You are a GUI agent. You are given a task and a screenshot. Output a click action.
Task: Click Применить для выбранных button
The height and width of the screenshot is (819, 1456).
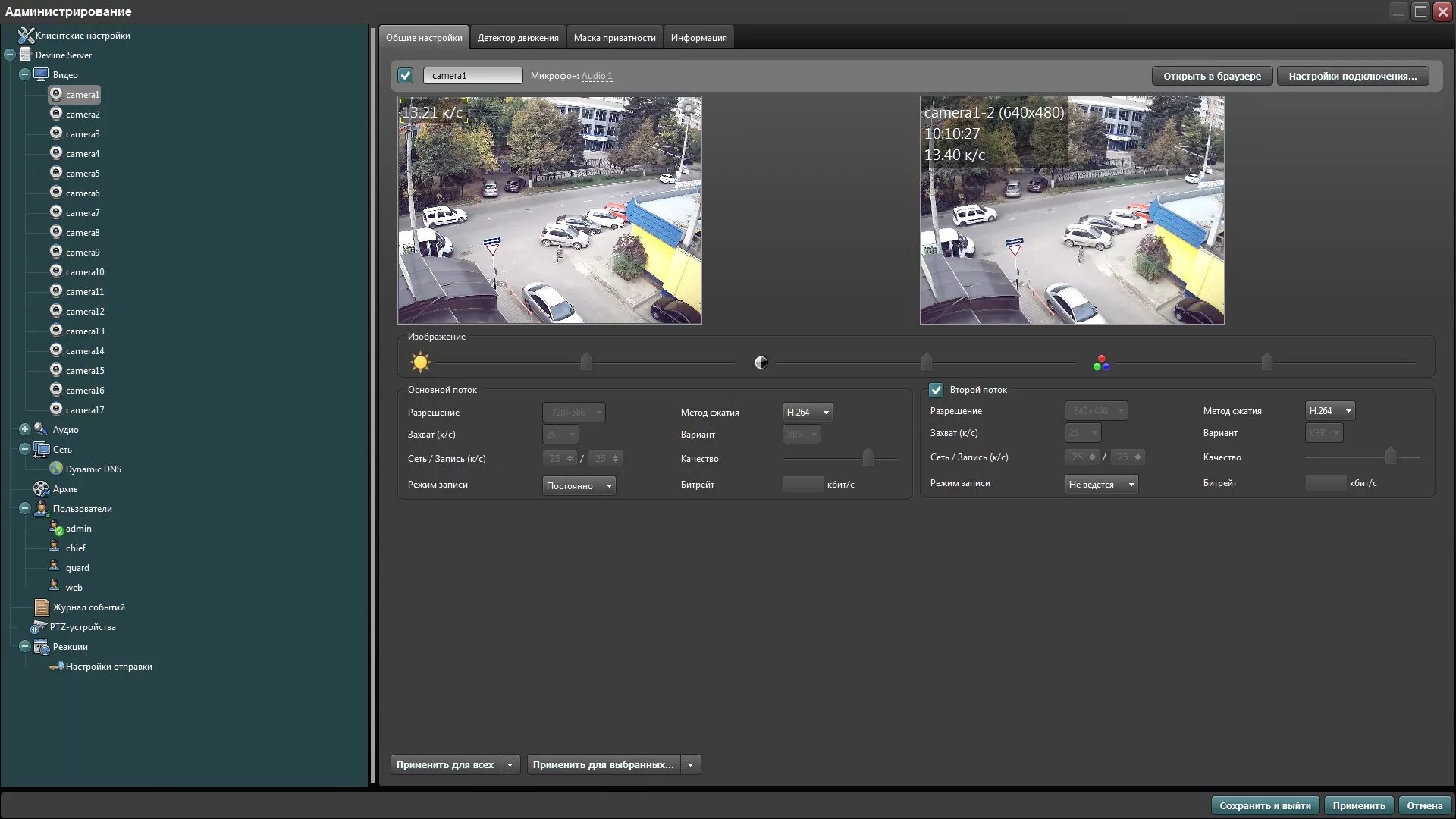(603, 764)
